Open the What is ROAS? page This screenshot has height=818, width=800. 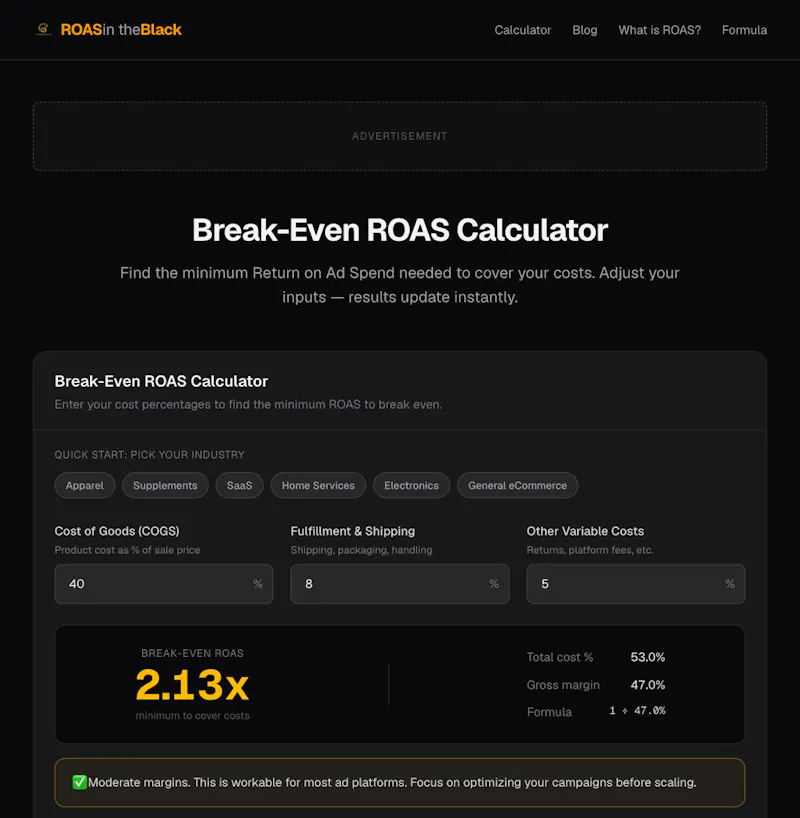(x=660, y=30)
